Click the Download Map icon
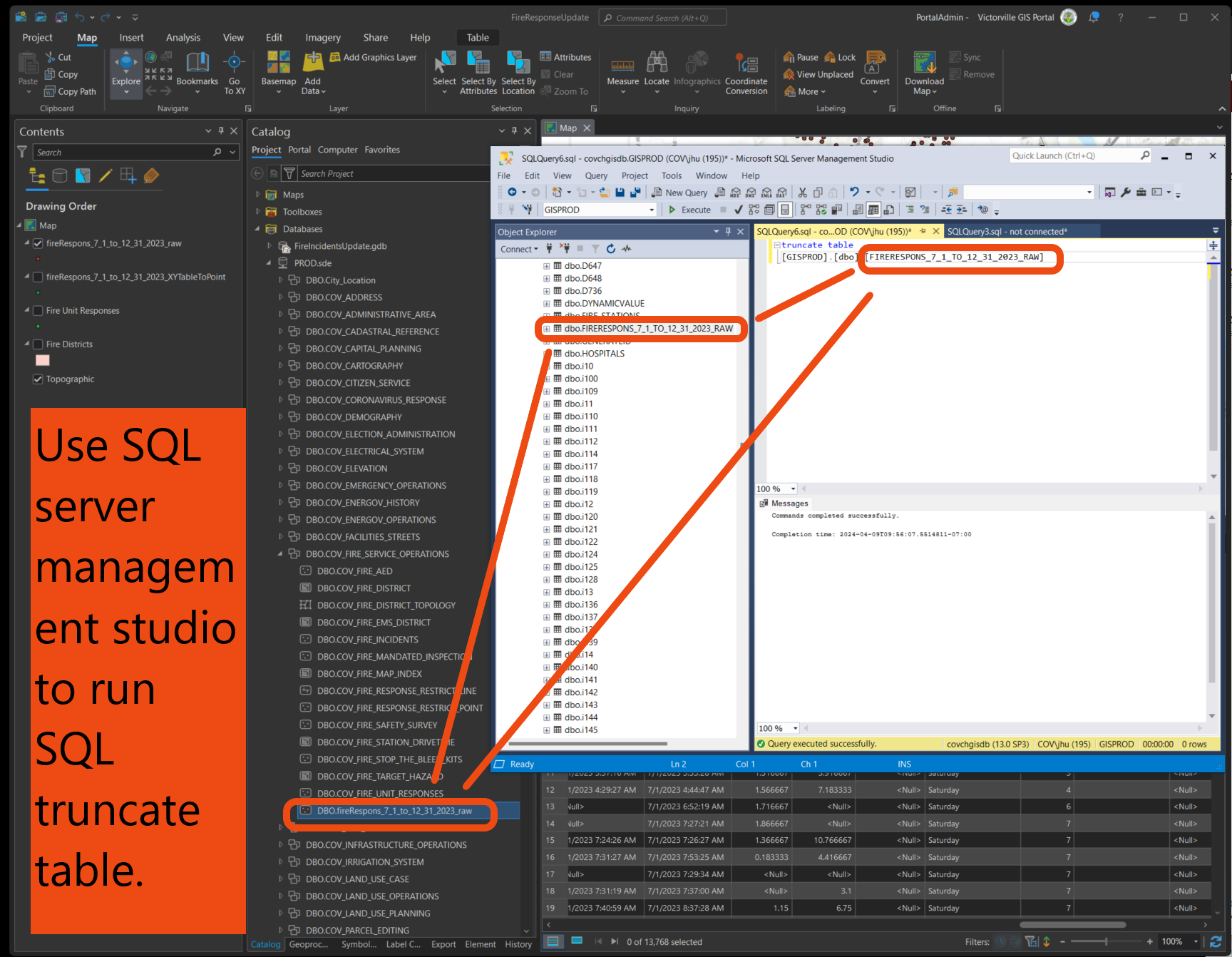The width and height of the screenshot is (1232, 957). tap(925, 63)
